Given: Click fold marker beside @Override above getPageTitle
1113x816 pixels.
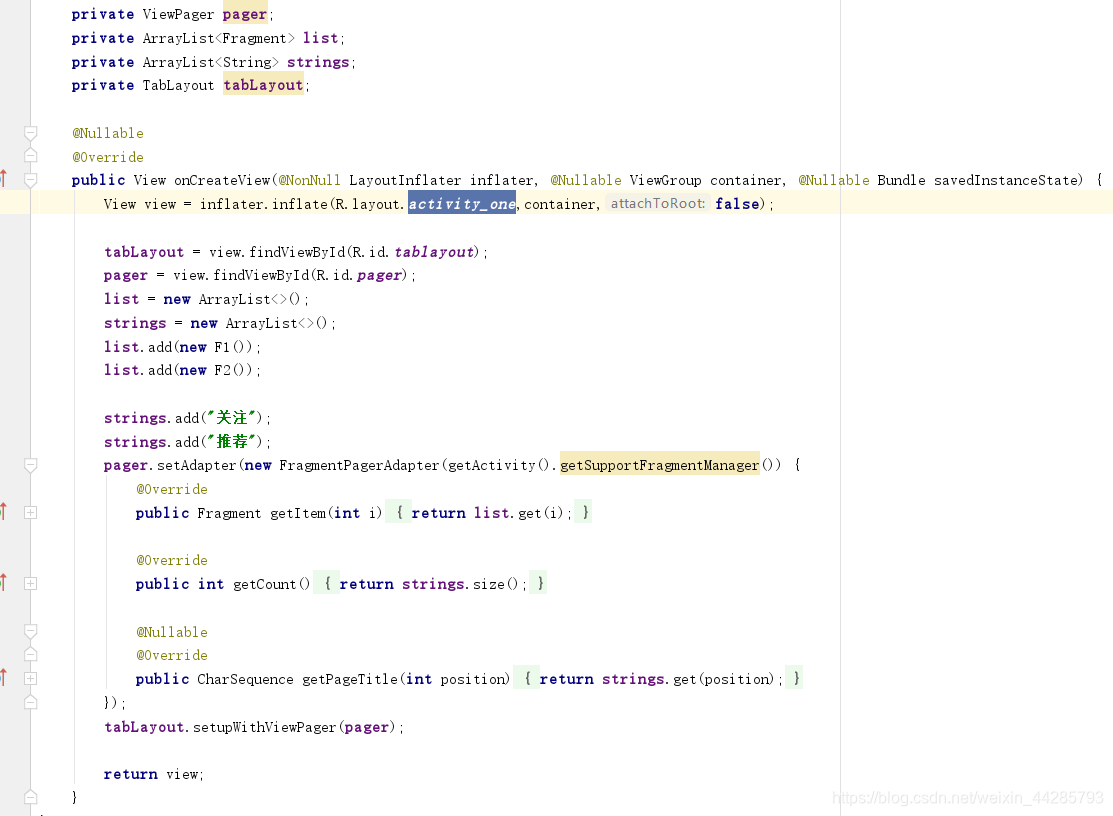Looking at the screenshot, I should coord(31,654).
